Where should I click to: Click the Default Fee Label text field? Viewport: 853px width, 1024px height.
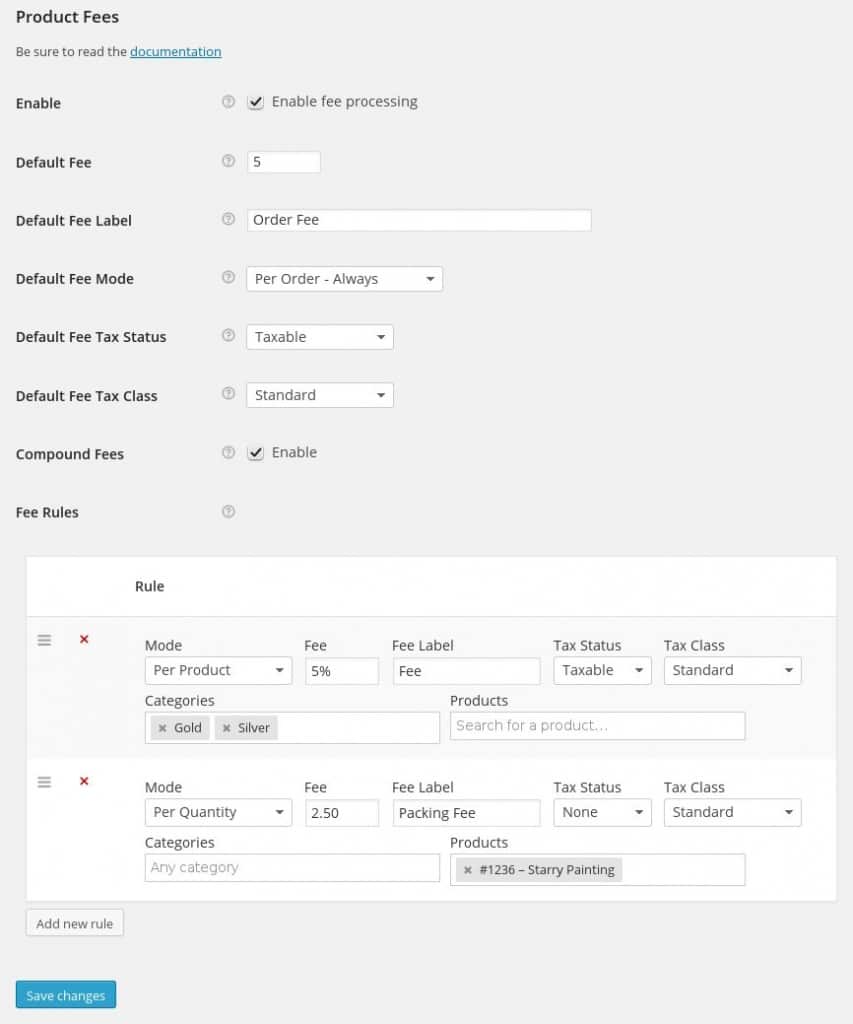point(419,220)
